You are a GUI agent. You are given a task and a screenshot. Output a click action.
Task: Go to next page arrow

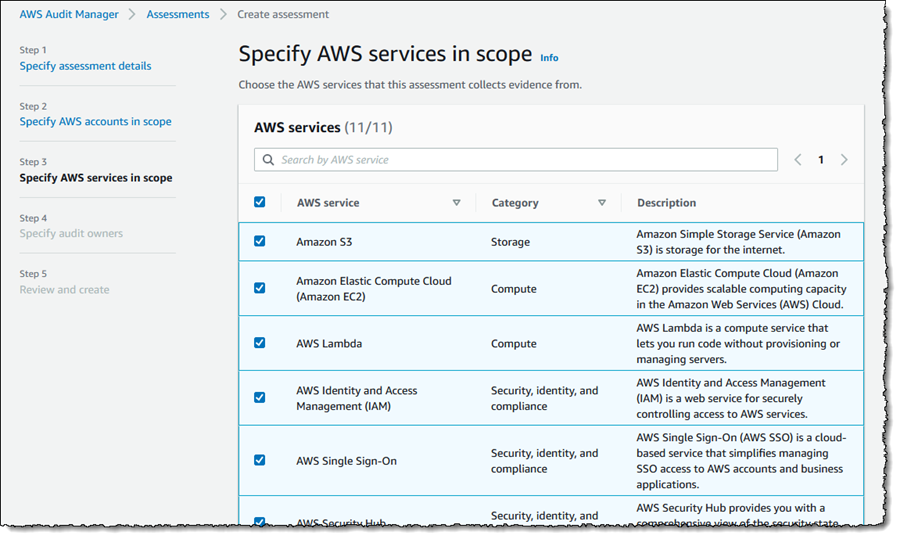coord(844,160)
